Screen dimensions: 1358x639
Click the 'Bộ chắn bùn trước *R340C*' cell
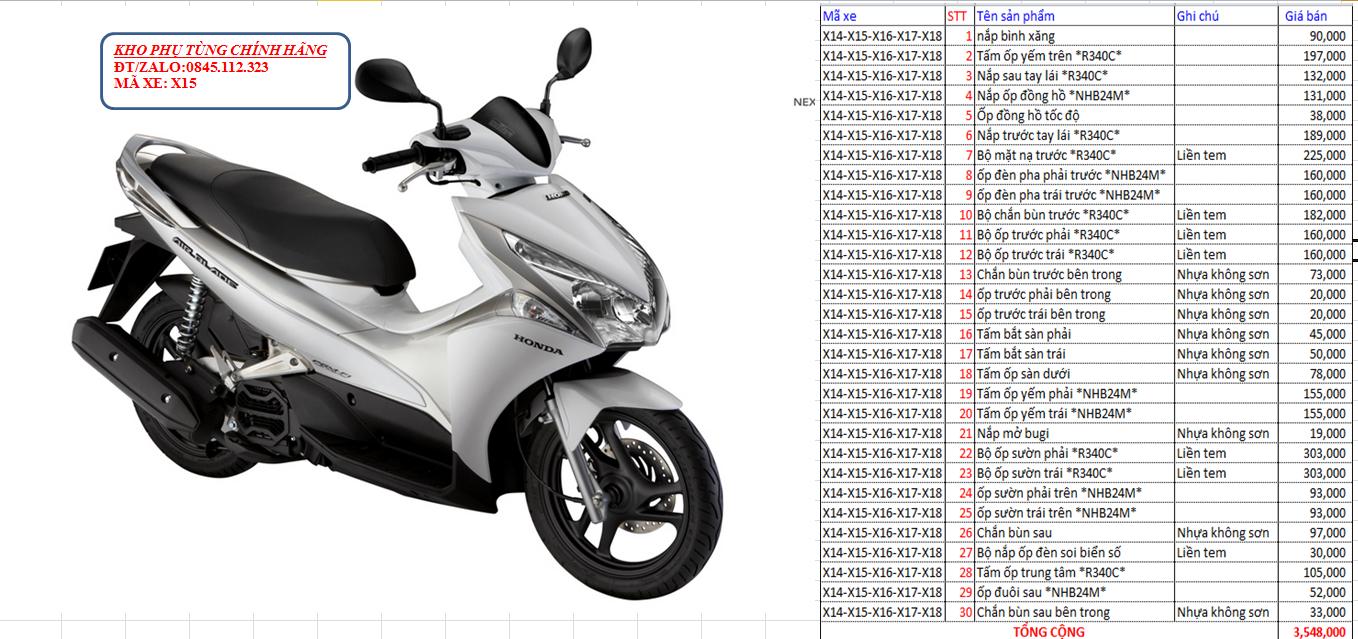click(x=1074, y=215)
